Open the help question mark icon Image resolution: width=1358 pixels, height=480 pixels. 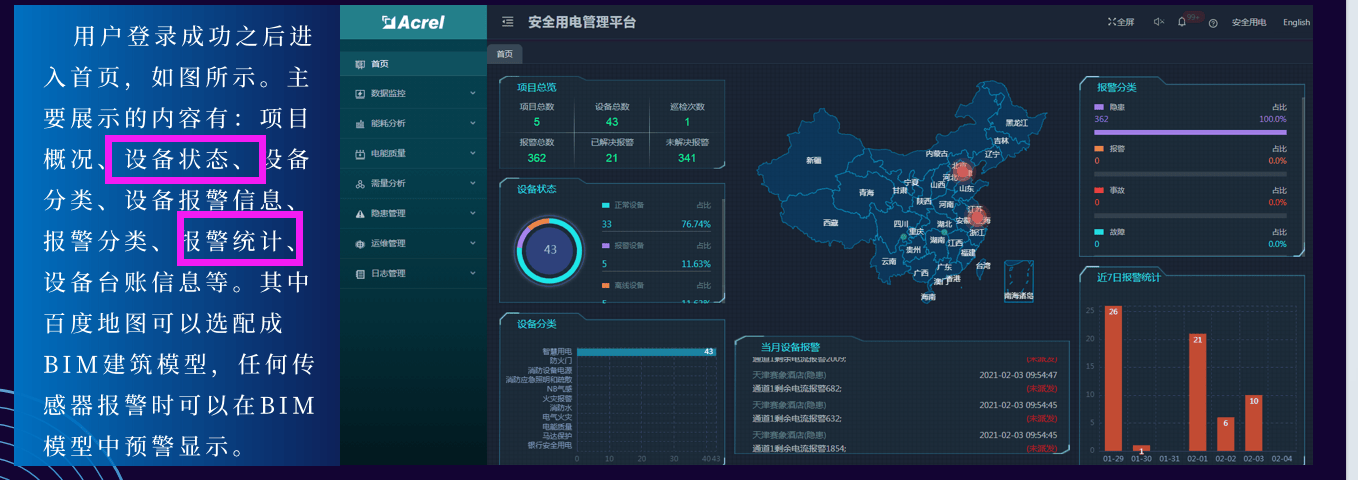(1212, 22)
